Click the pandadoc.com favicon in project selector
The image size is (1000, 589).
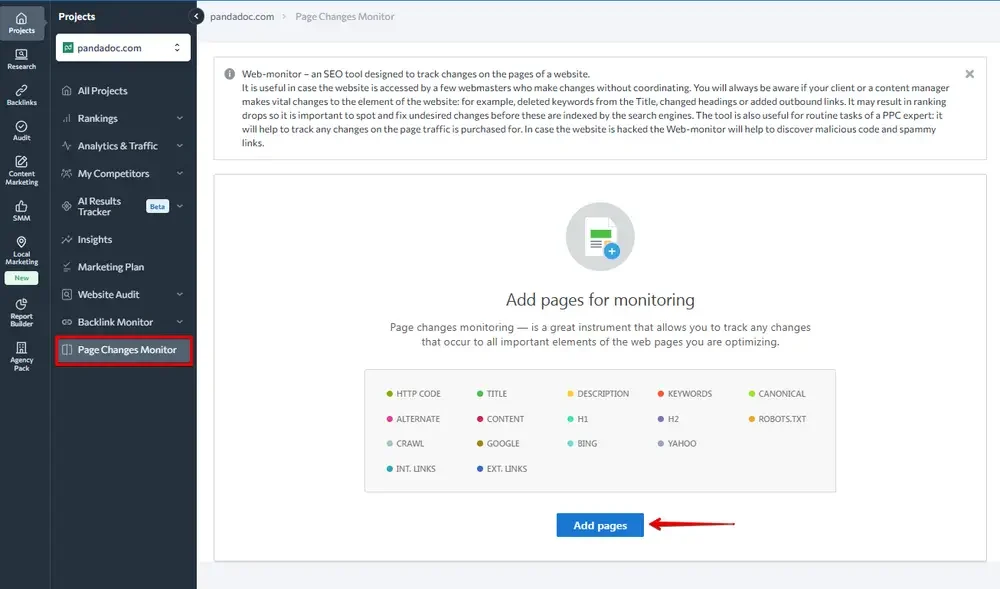coord(68,48)
